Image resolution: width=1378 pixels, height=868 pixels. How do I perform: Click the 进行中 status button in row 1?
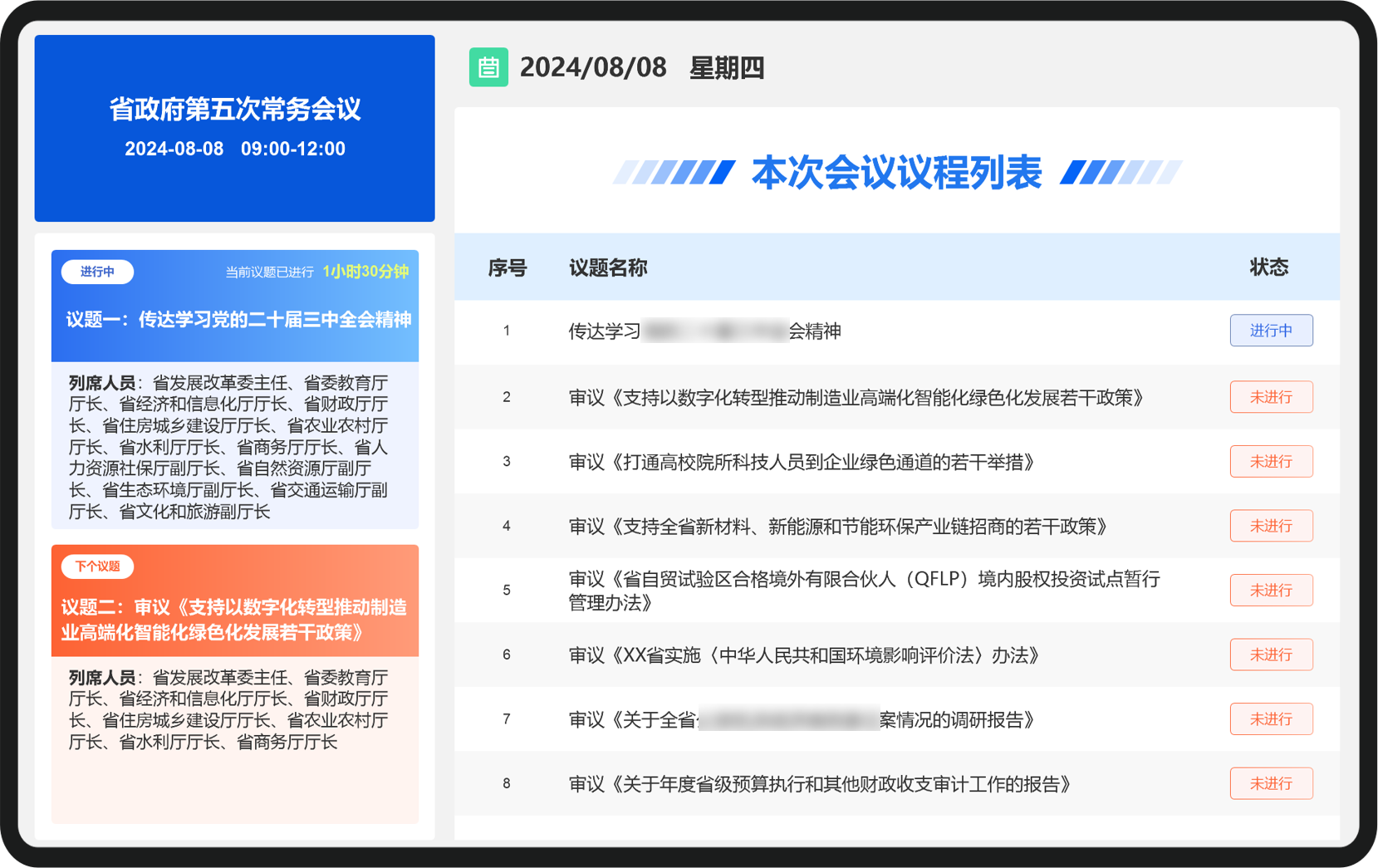coord(1271,331)
